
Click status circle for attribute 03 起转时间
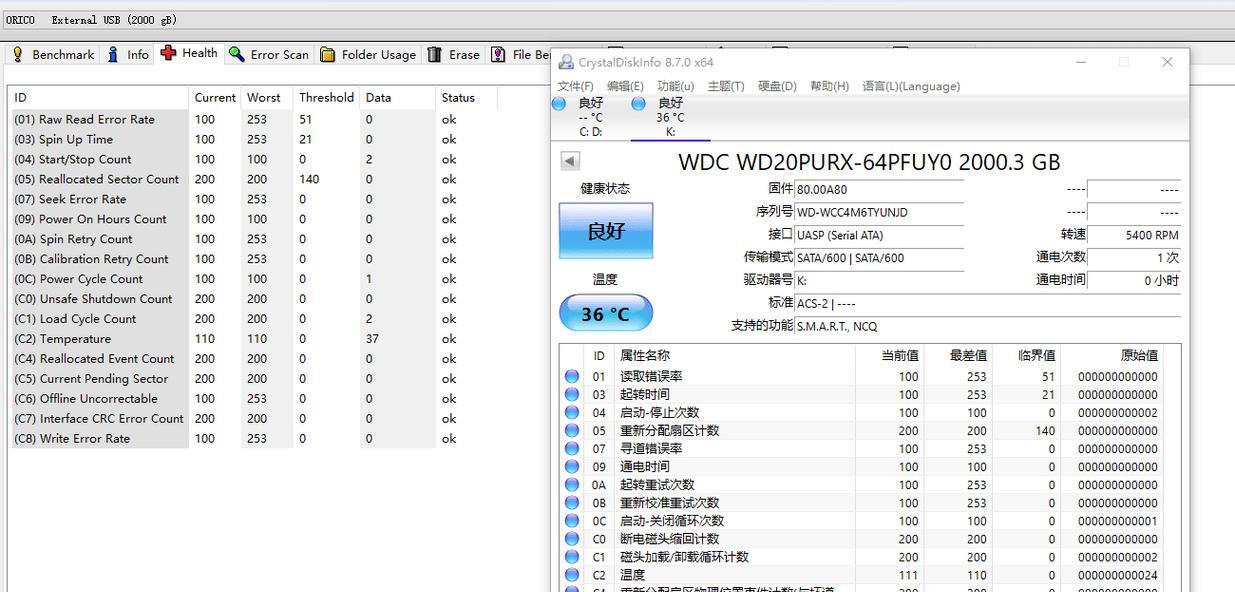[x=572, y=394]
